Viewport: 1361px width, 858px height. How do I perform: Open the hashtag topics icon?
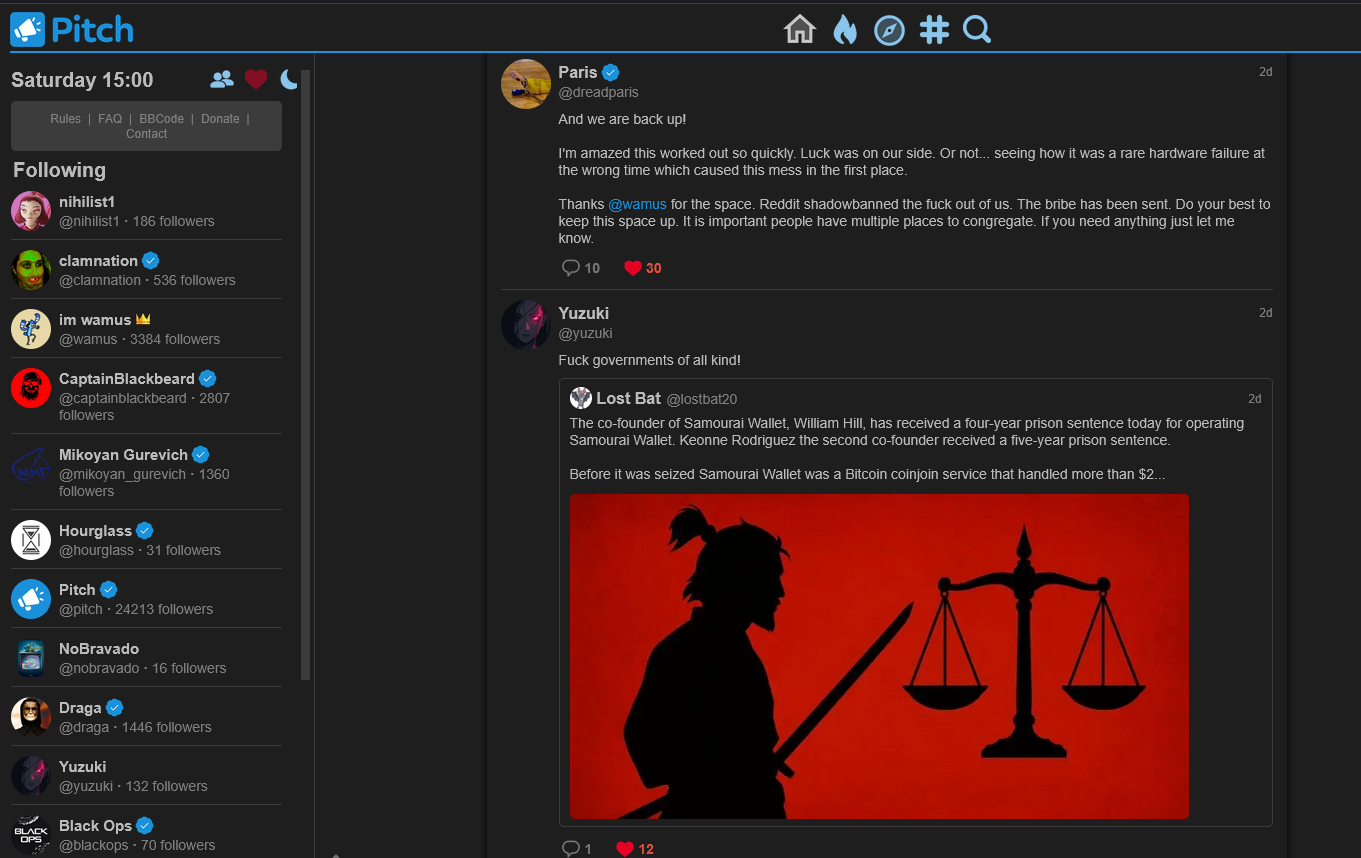tap(934, 30)
